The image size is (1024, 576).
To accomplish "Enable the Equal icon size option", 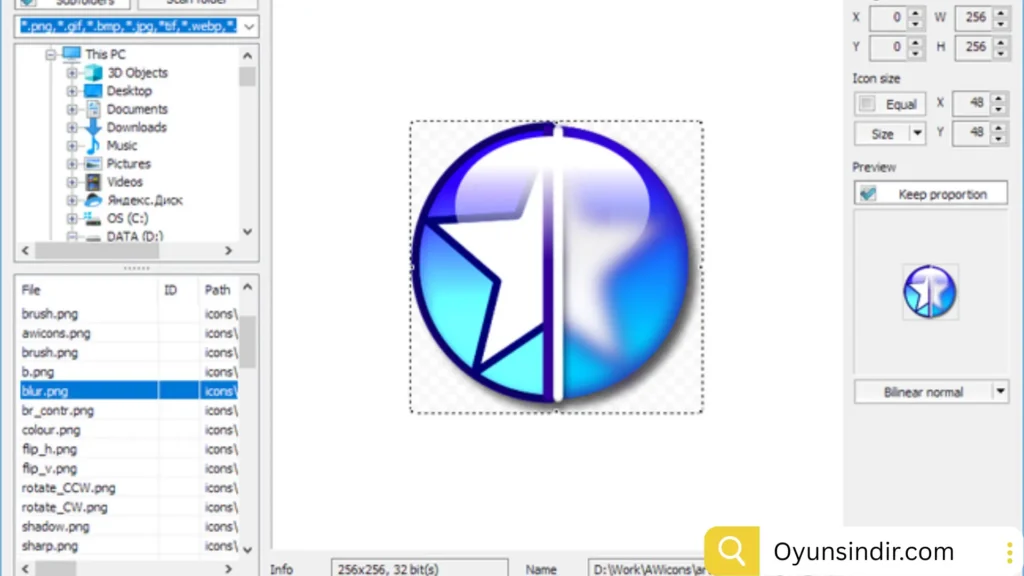I will point(868,103).
